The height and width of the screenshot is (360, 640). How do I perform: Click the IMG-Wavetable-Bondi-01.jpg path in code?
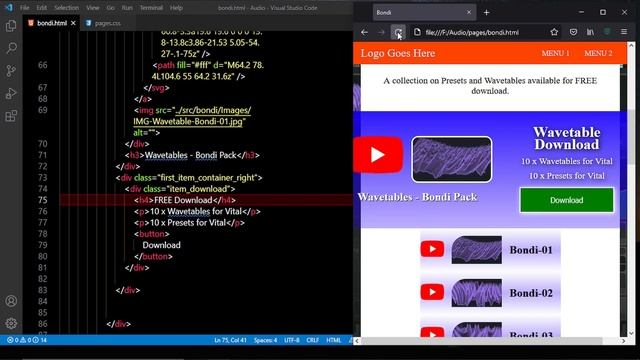188,122
